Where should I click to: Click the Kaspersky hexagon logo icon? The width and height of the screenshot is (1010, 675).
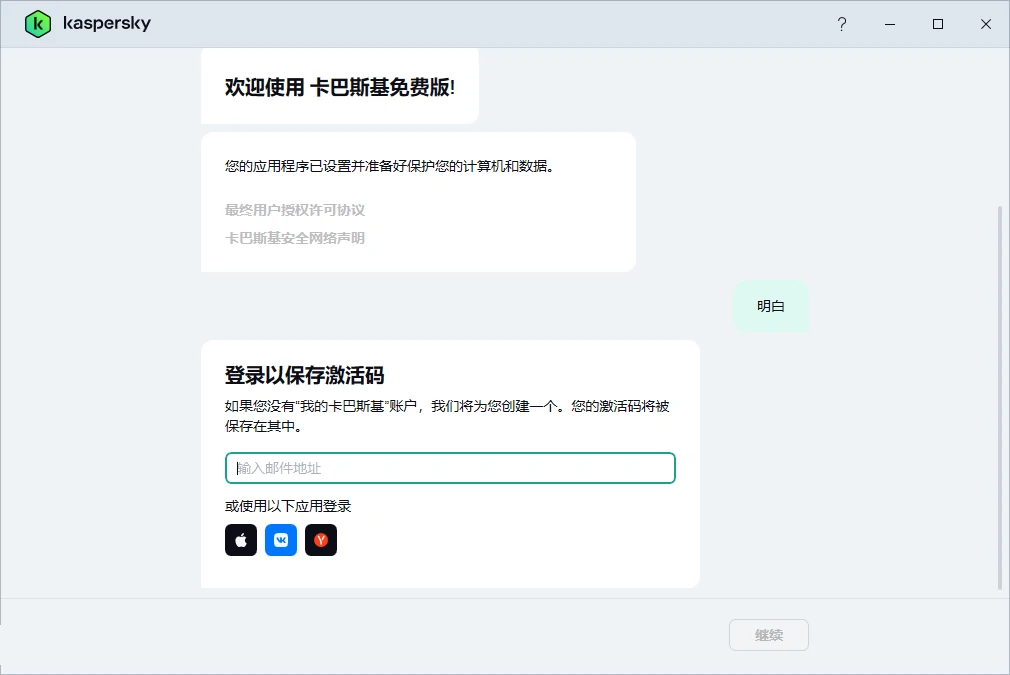click(38, 24)
